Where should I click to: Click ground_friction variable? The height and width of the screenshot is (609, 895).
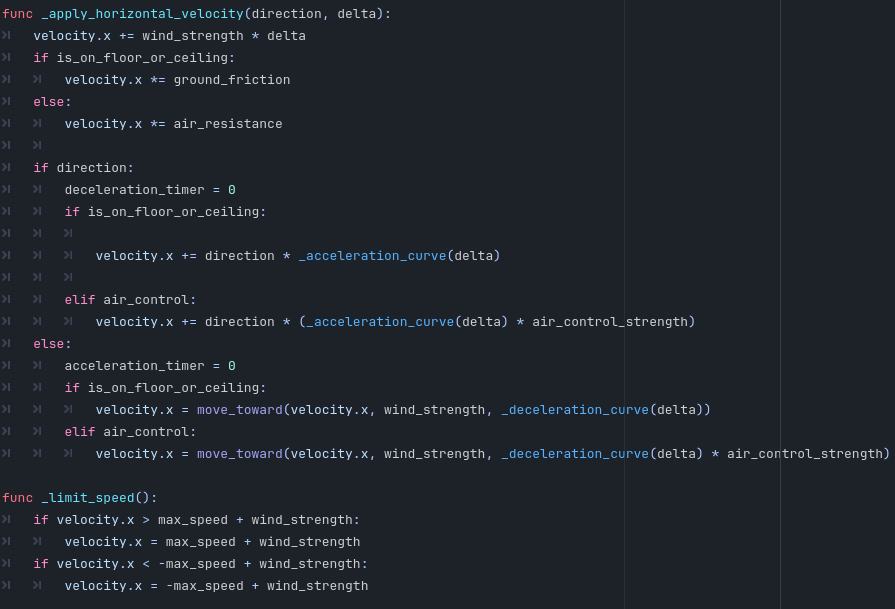pos(232,80)
